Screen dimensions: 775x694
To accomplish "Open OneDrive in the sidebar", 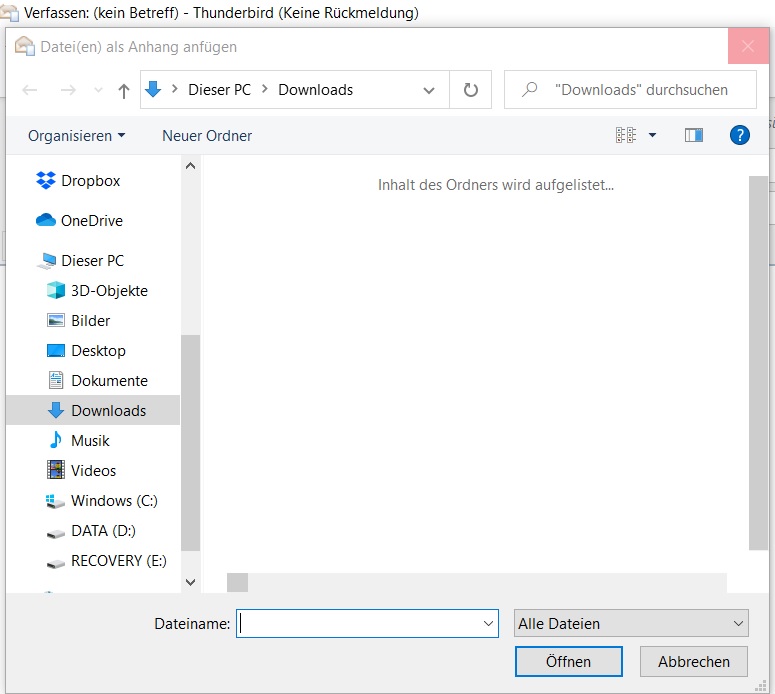I will pos(91,221).
